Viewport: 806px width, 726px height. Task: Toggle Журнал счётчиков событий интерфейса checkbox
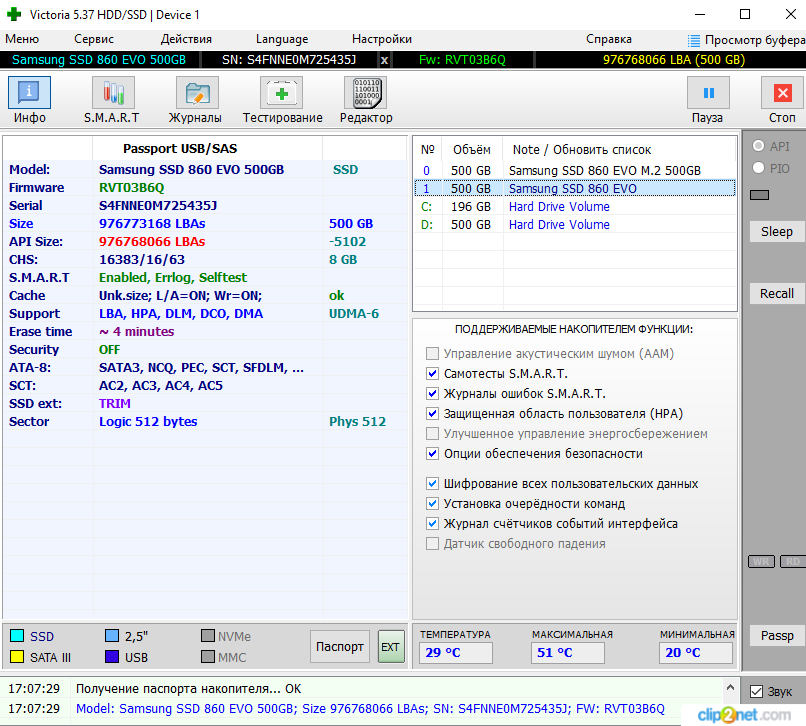click(432, 524)
